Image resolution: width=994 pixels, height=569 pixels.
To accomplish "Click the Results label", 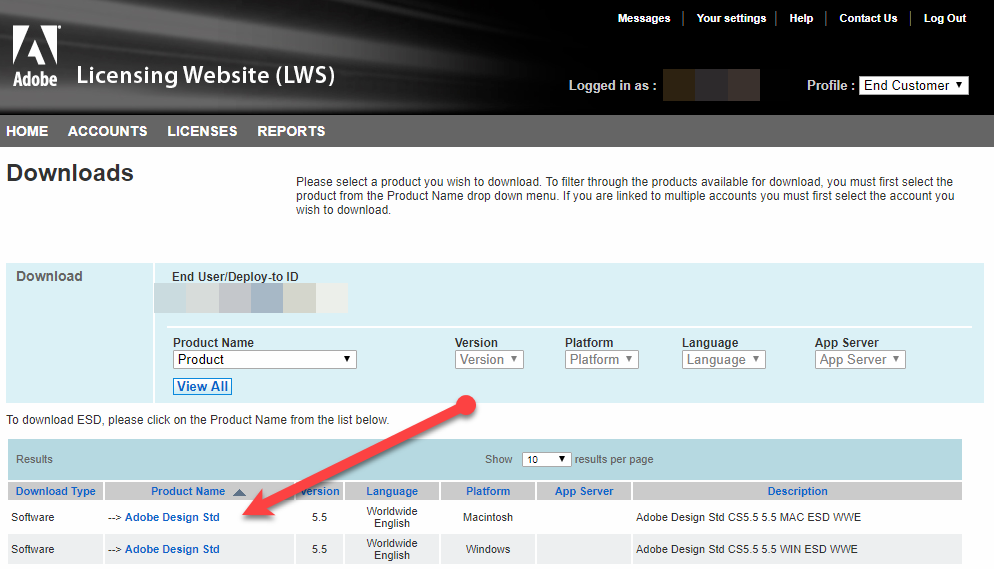I will pyautogui.click(x=34, y=459).
